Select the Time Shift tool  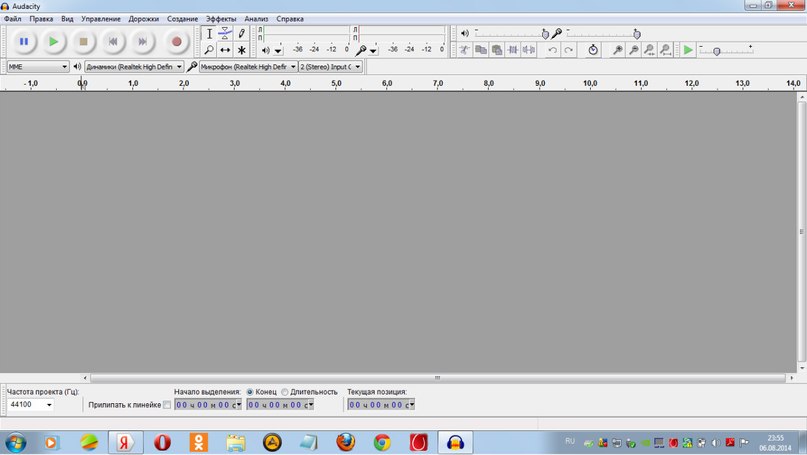[x=225, y=50]
